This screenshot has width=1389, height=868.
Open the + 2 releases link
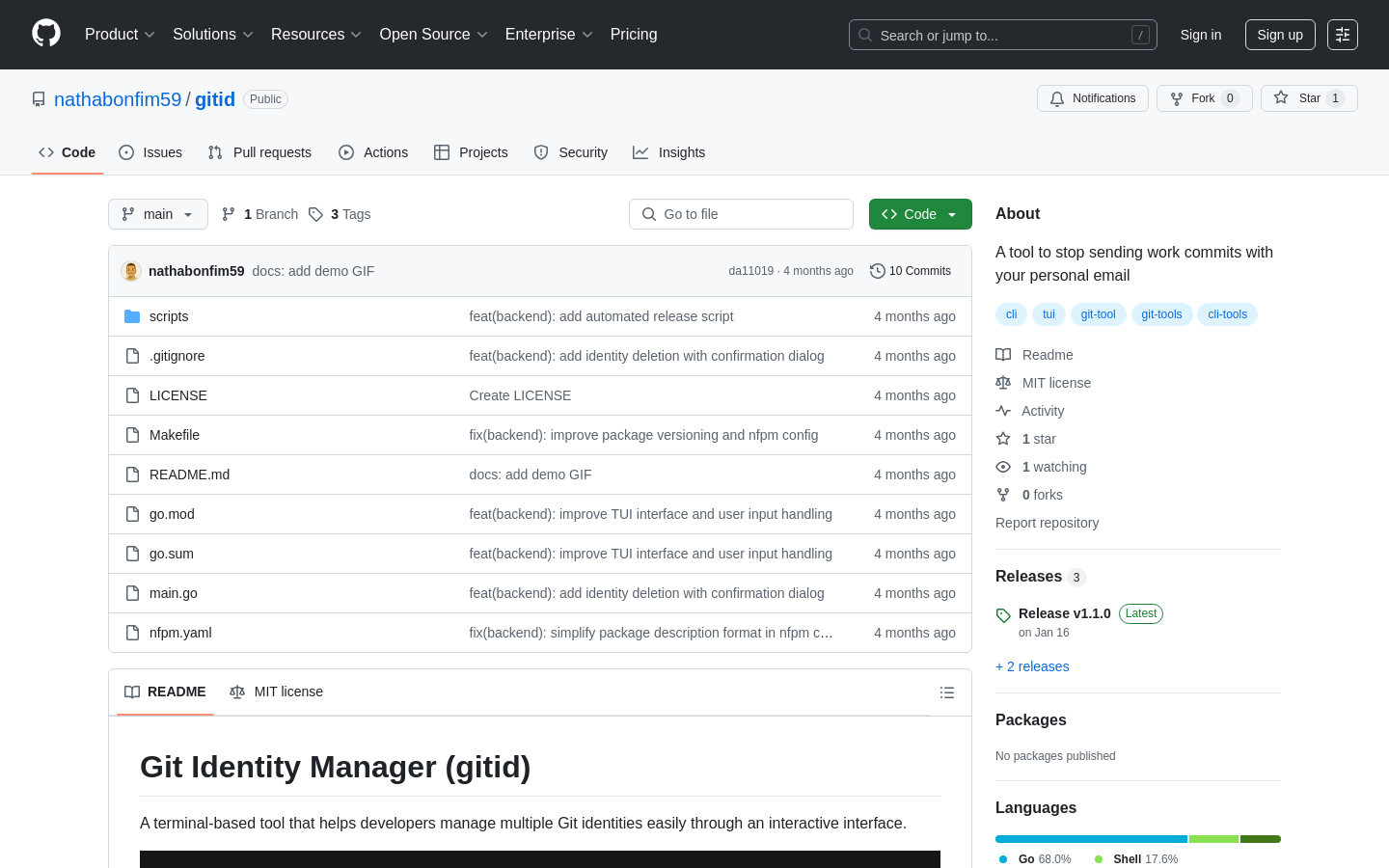coord(1032,666)
